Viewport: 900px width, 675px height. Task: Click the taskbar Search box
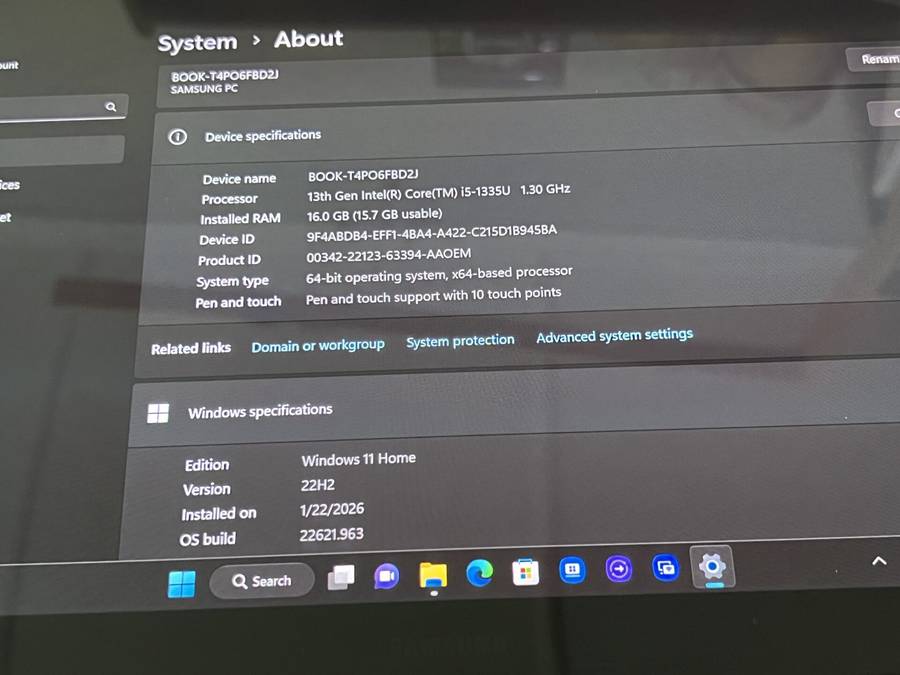[x=262, y=581]
